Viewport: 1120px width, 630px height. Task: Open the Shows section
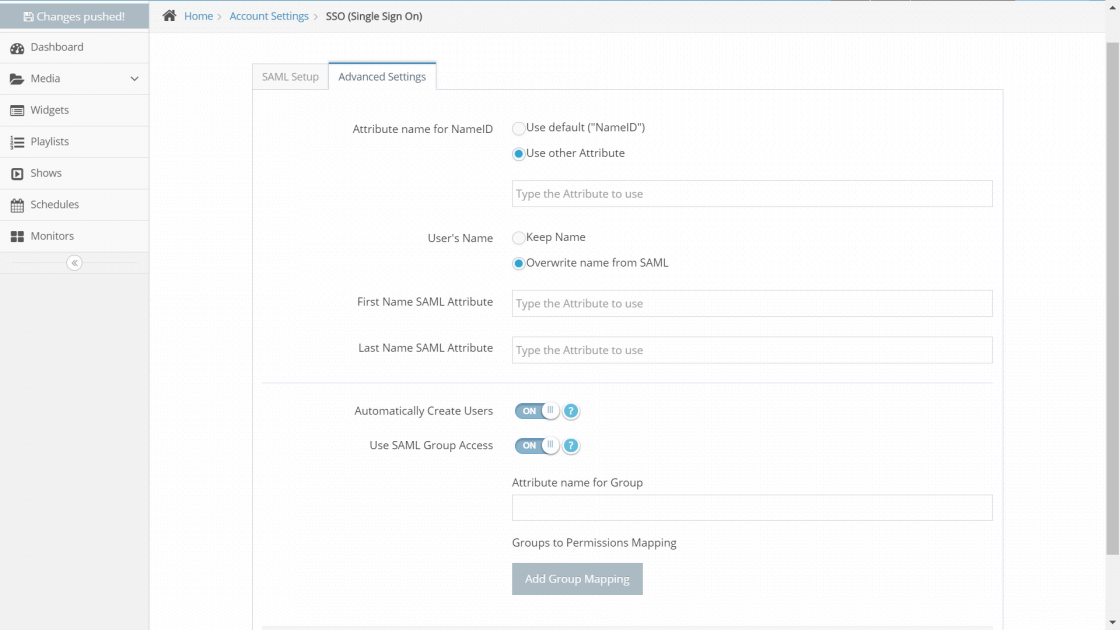pyautogui.click(x=19, y=173)
